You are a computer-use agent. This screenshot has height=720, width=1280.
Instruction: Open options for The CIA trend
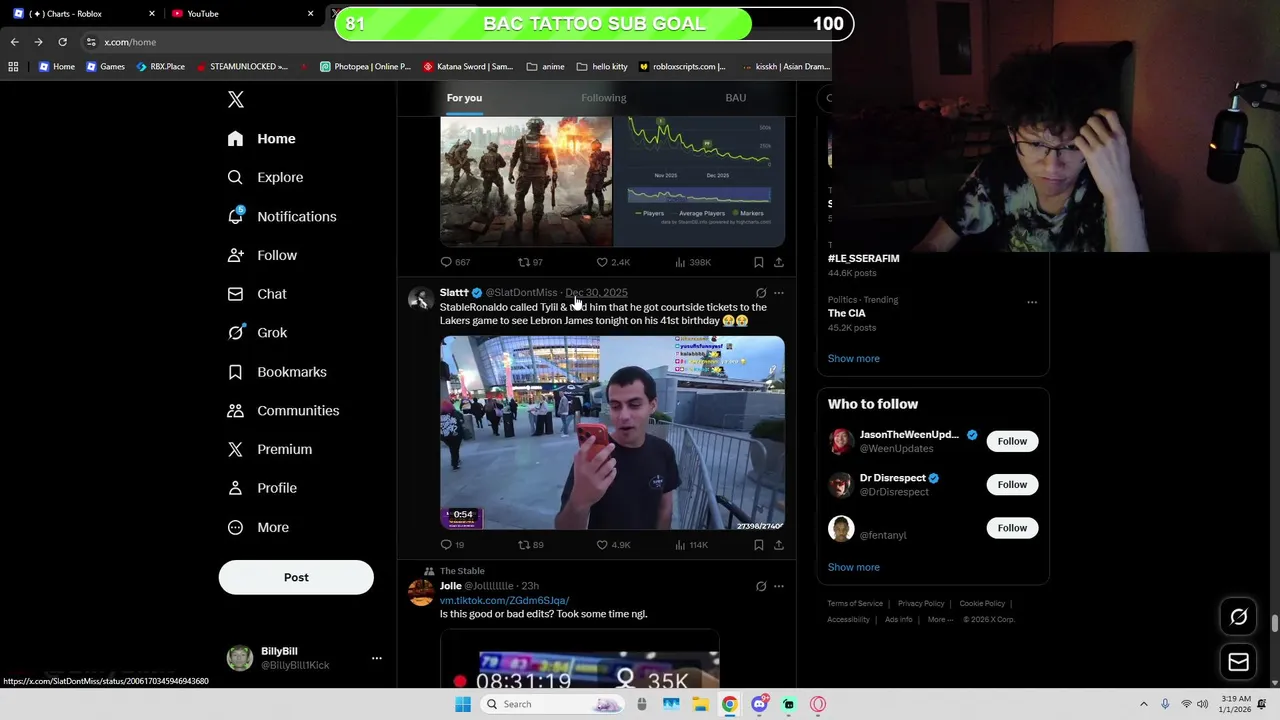1032,302
